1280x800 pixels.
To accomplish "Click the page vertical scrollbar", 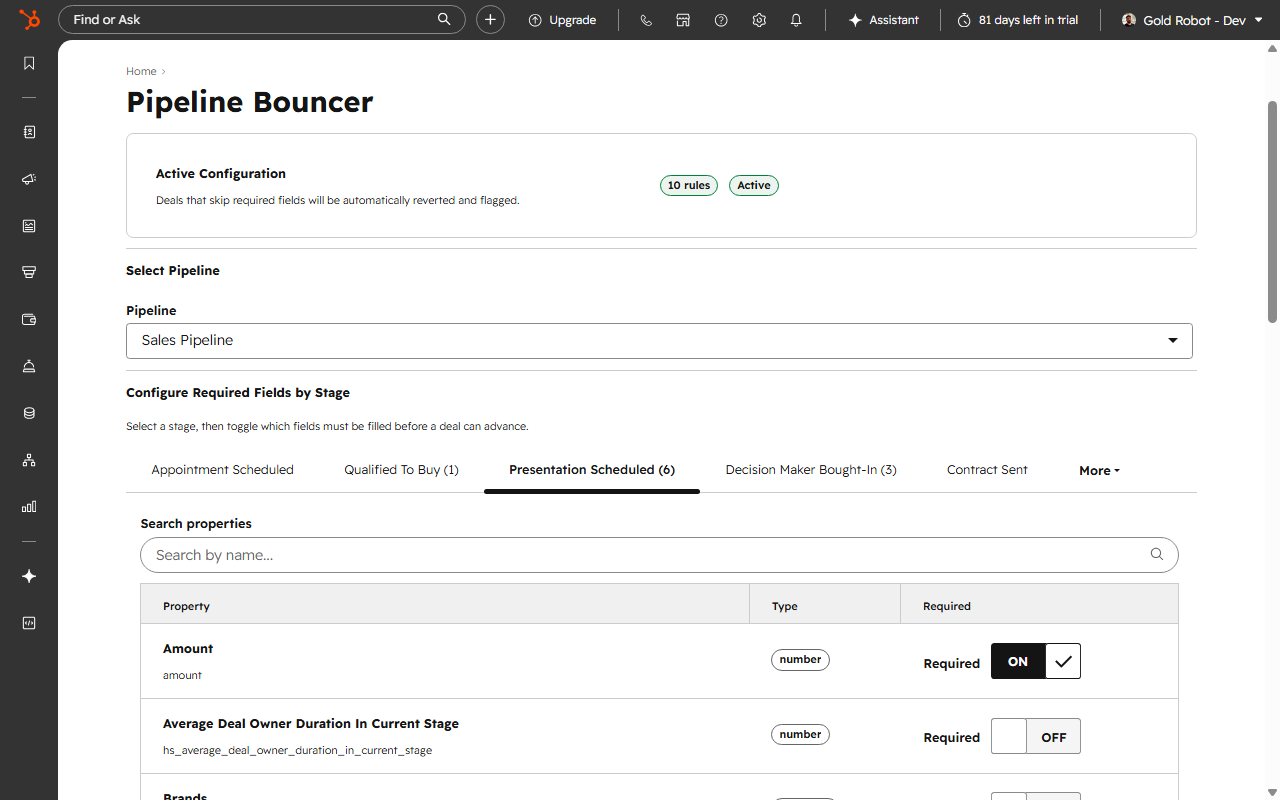I will pos(1273,211).
